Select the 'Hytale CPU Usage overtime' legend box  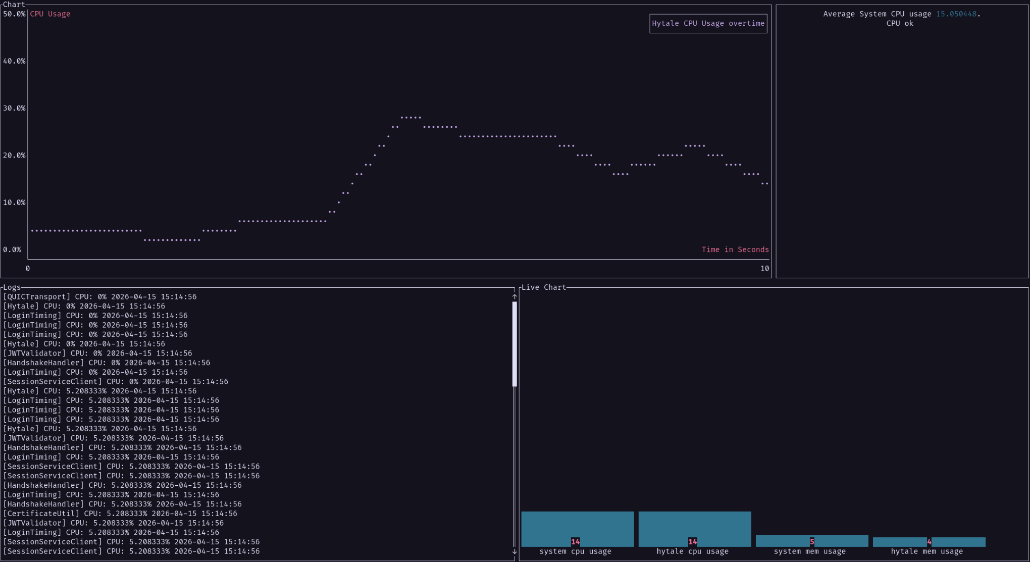click(708, 24)
